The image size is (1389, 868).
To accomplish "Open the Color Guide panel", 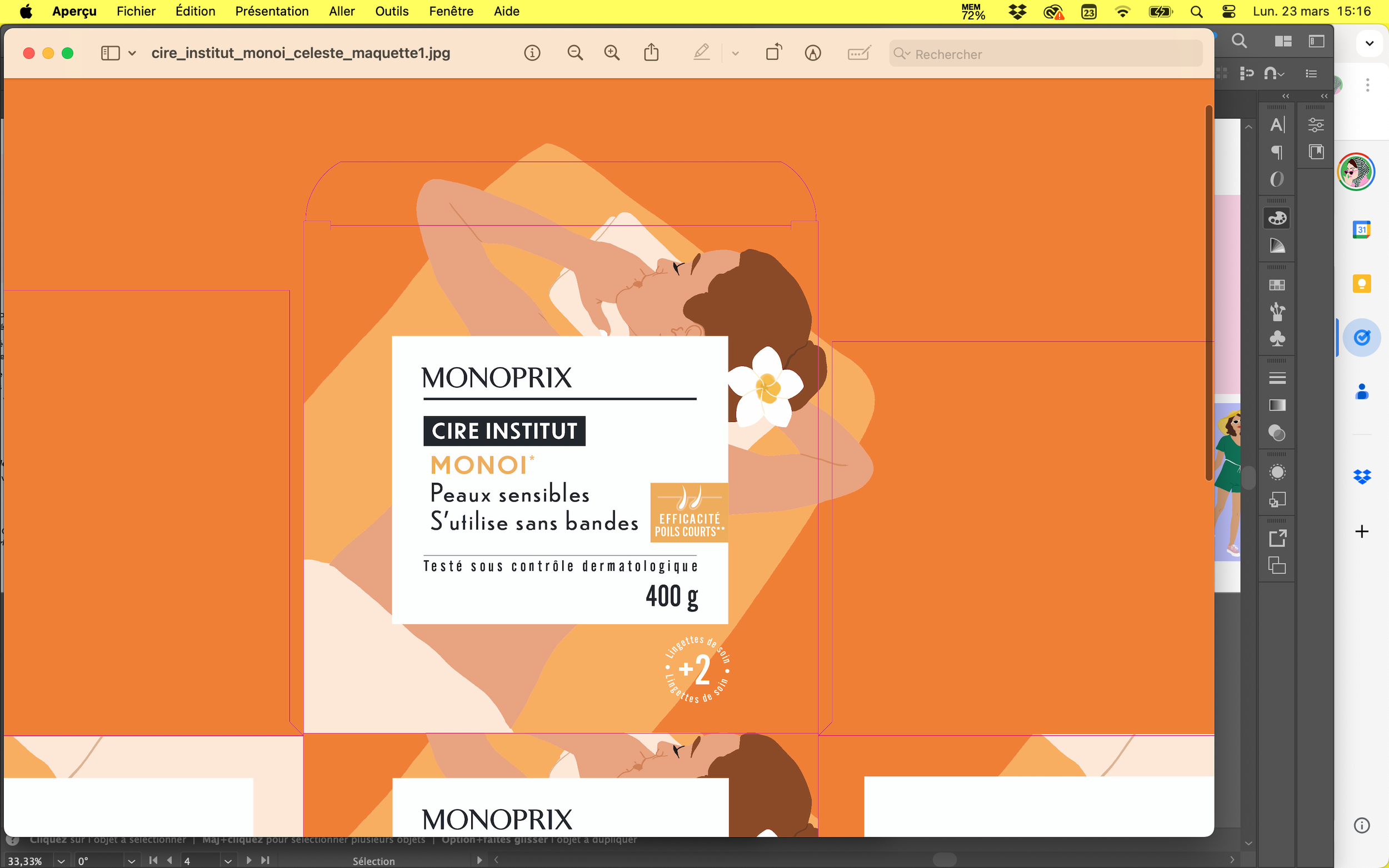I will coord(1277,245).
